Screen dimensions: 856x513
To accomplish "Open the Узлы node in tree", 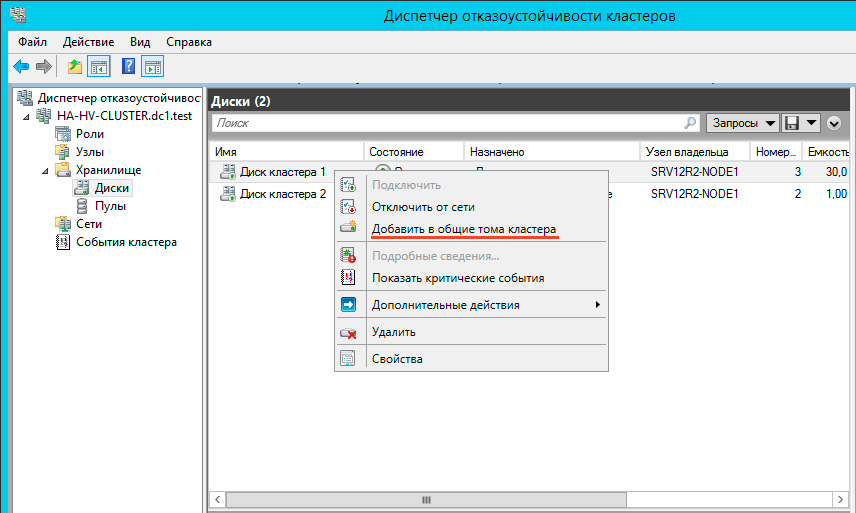I will (x=89, y=151).
